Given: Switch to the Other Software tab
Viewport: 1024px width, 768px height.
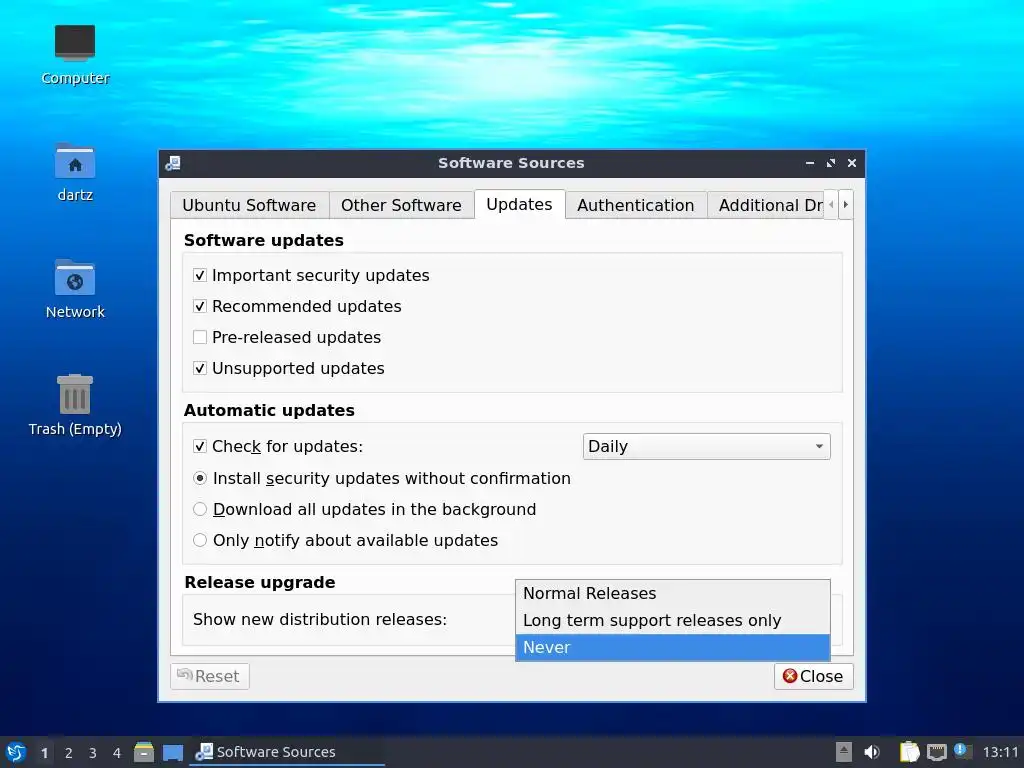Looking at the screenshot, I should click(x=401, y=205).
